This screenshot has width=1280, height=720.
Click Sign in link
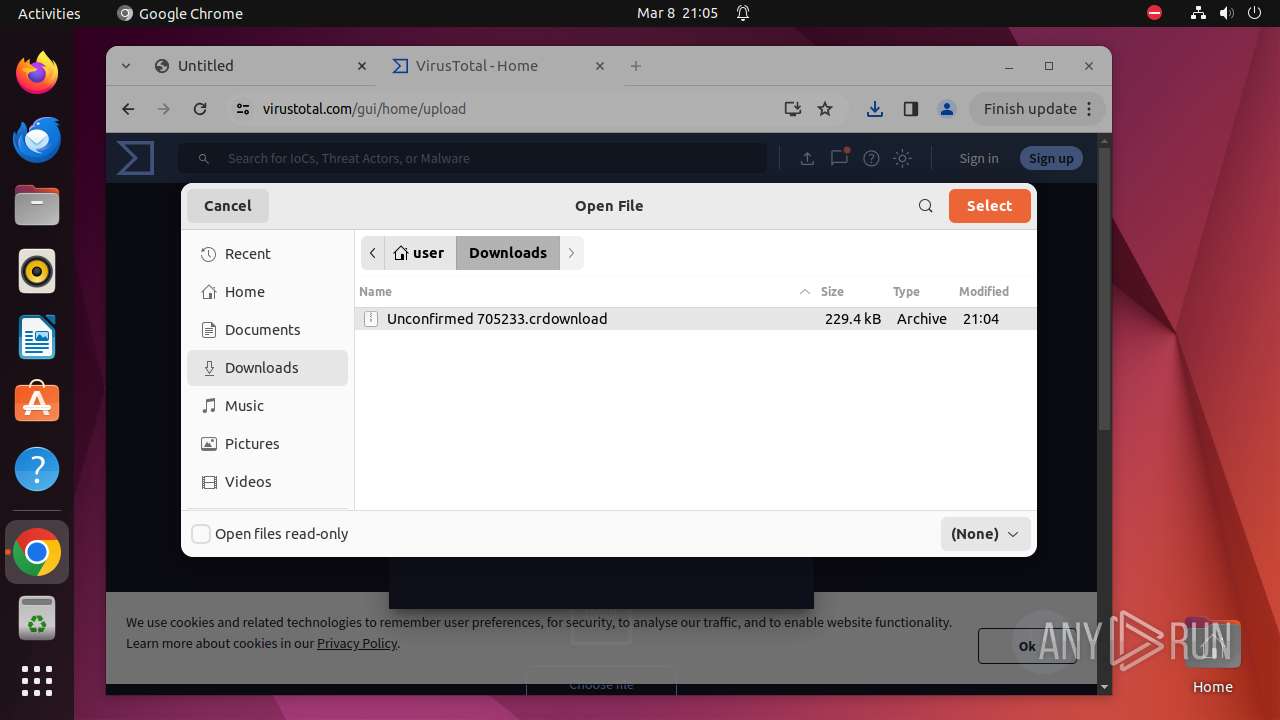point(979,158)
